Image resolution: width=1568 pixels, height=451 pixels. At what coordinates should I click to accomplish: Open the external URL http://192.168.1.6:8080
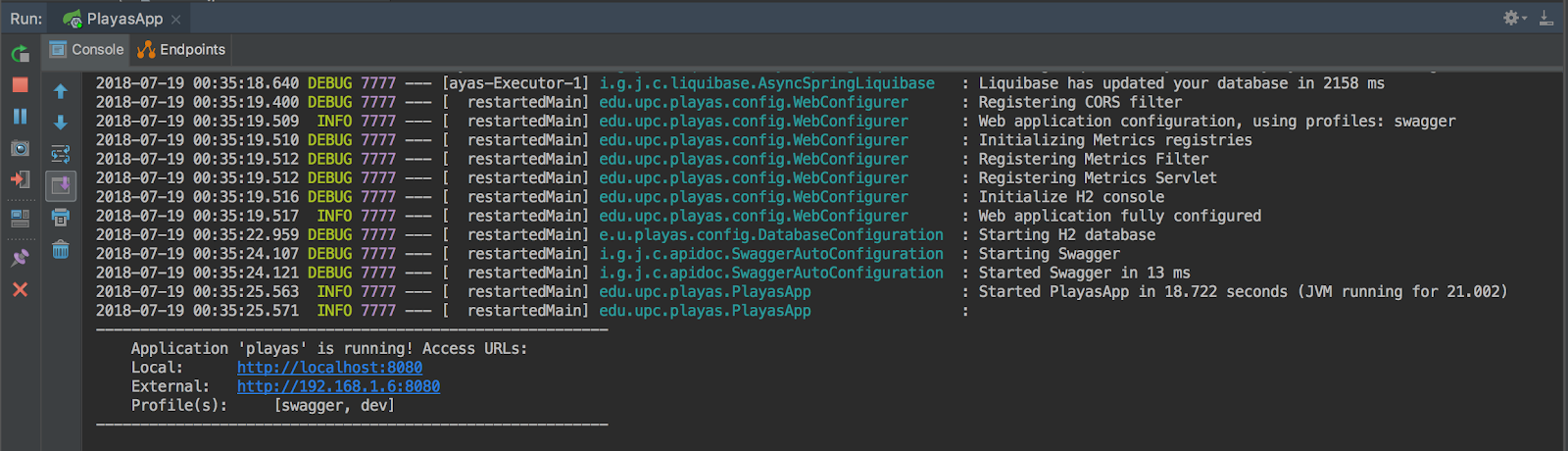338,386
